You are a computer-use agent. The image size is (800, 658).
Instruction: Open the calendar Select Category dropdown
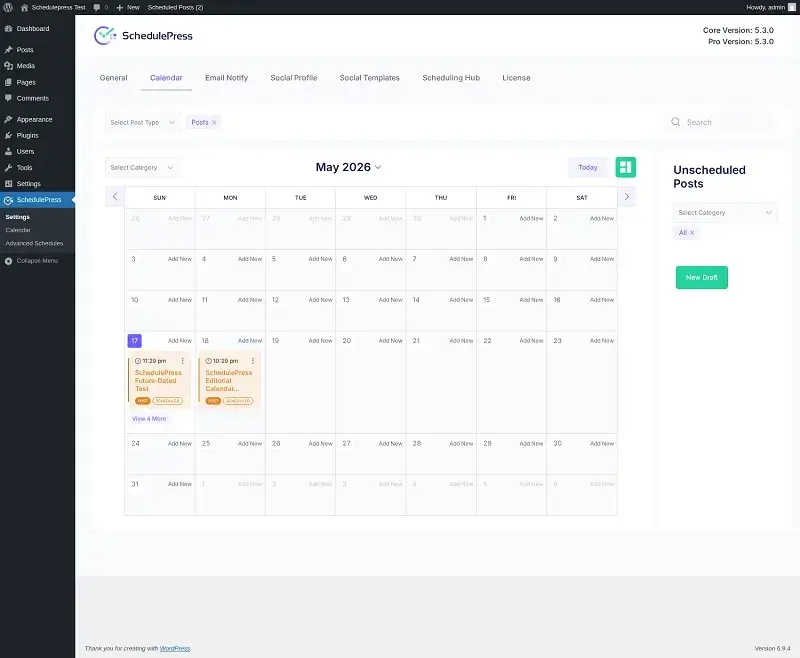(142, 167)
